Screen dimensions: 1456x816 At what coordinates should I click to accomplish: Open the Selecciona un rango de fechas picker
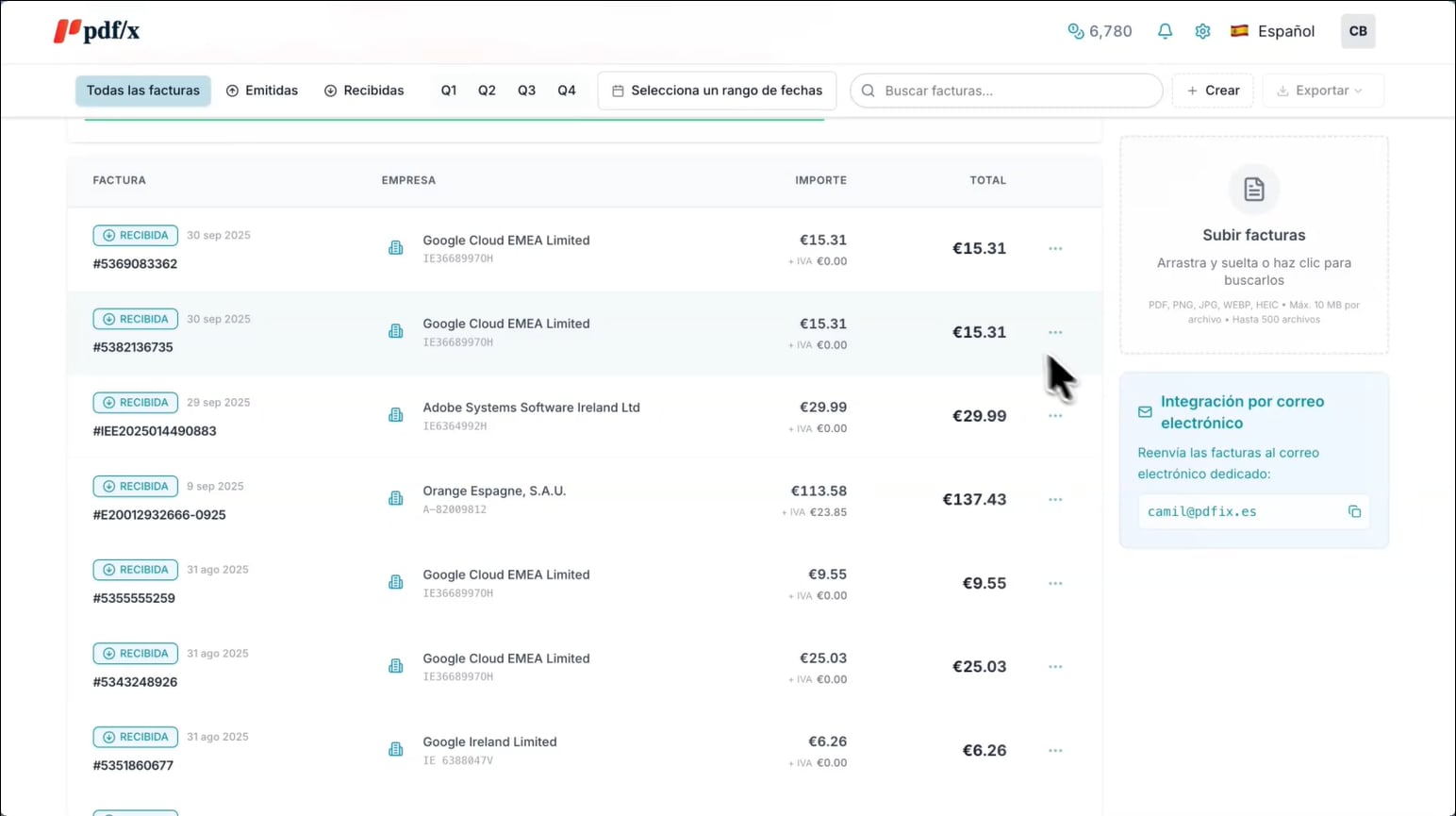tap(717, 91)
